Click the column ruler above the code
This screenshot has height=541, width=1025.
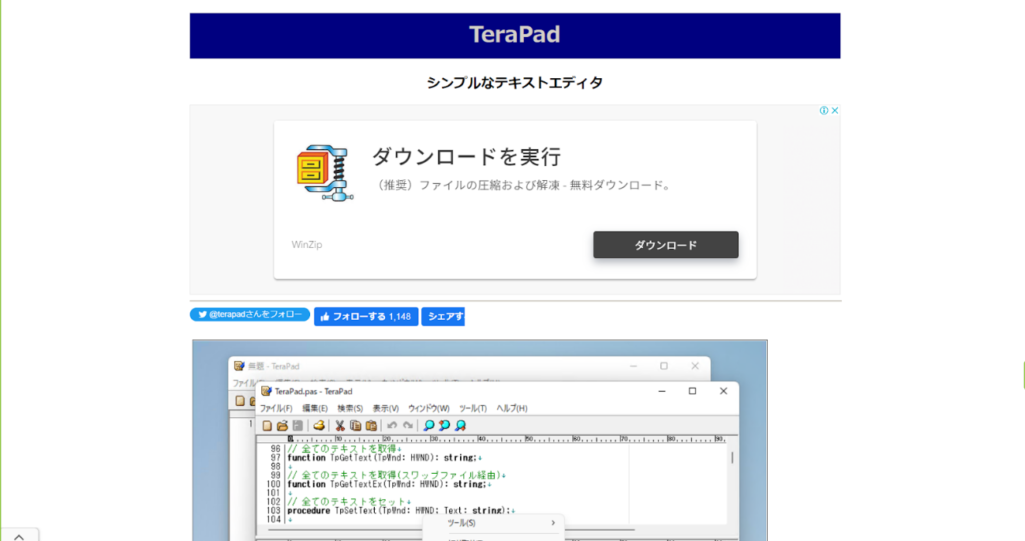pyautogui.click(x=507, y=439)
